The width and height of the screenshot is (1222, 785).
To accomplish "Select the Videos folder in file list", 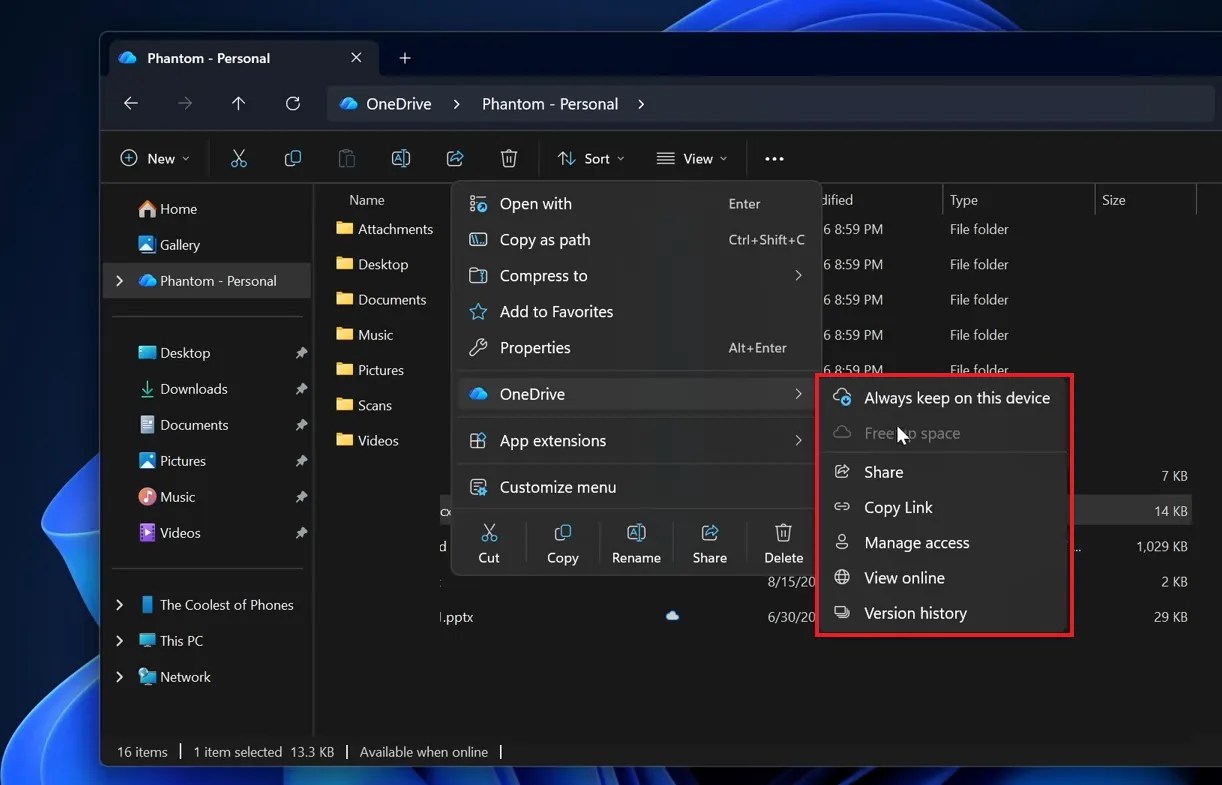I will (367, 440).
